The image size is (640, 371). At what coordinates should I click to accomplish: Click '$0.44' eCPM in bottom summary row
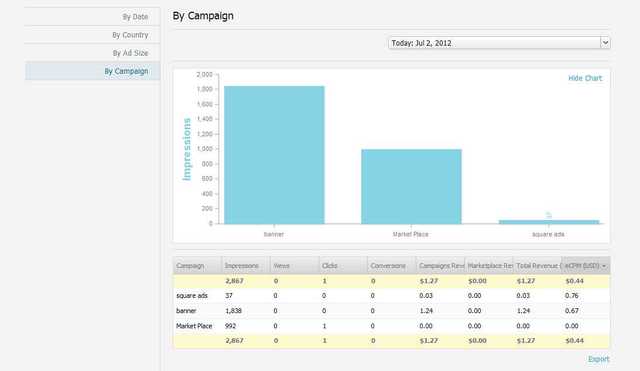(x=574, y=340)
